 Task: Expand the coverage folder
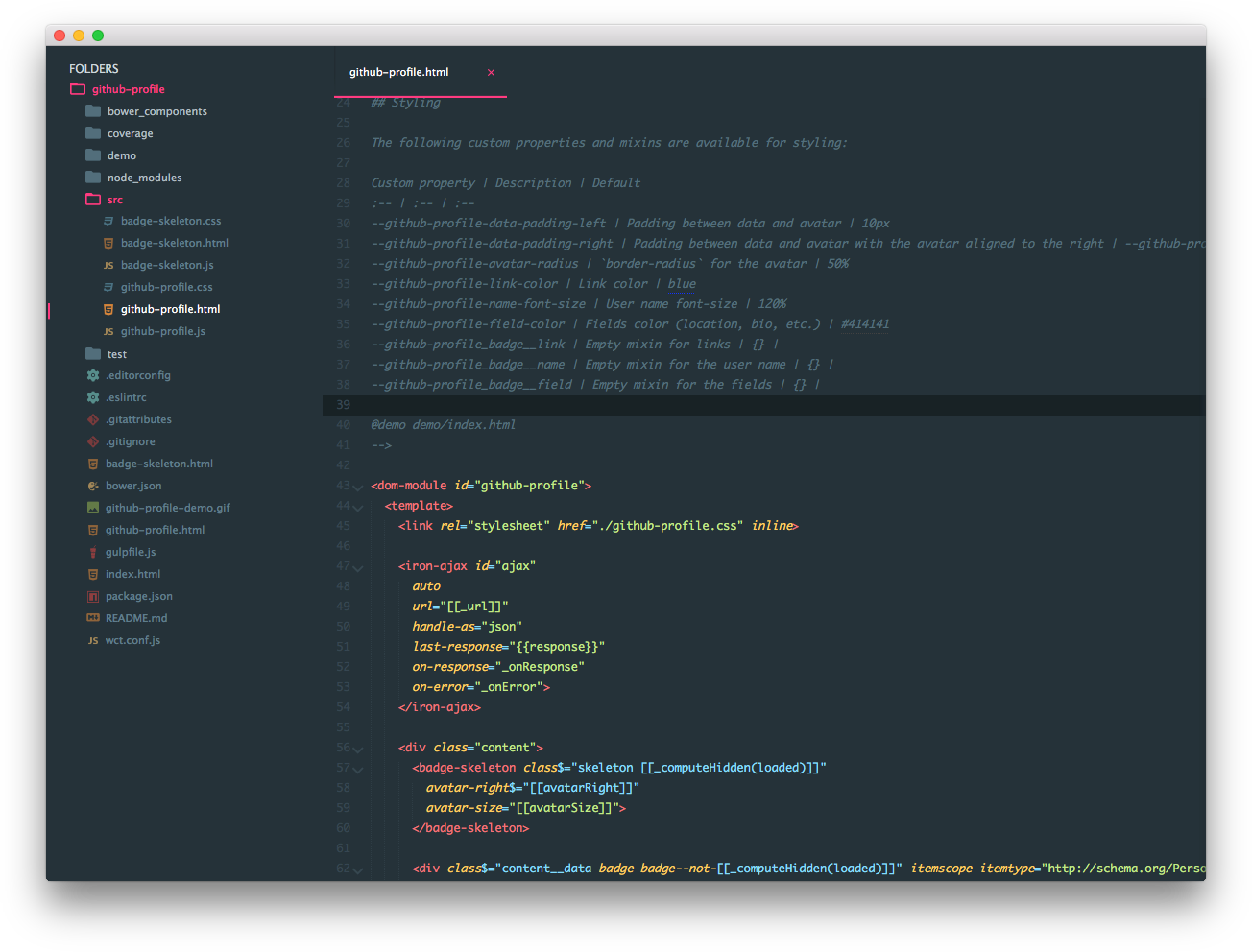tap(131, 133)
